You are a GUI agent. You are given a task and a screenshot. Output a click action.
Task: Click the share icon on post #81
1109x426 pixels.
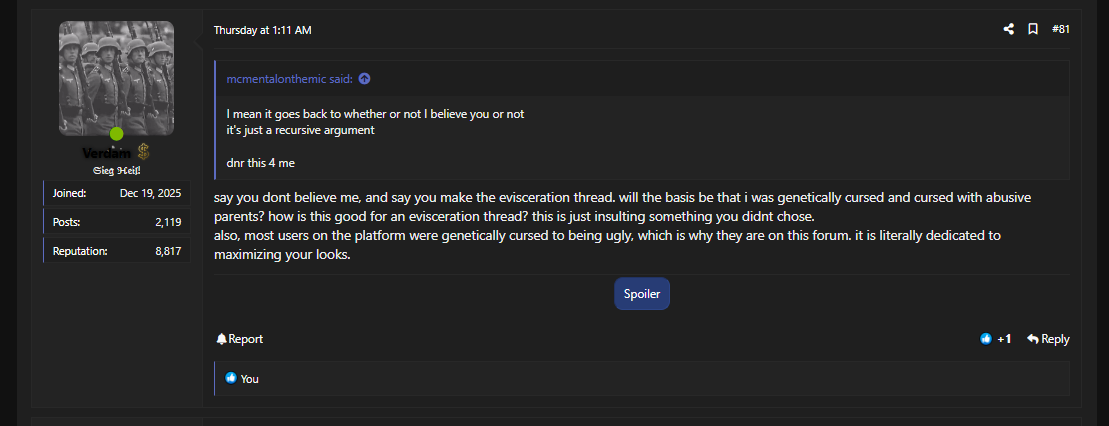(x=1009, y=30)
